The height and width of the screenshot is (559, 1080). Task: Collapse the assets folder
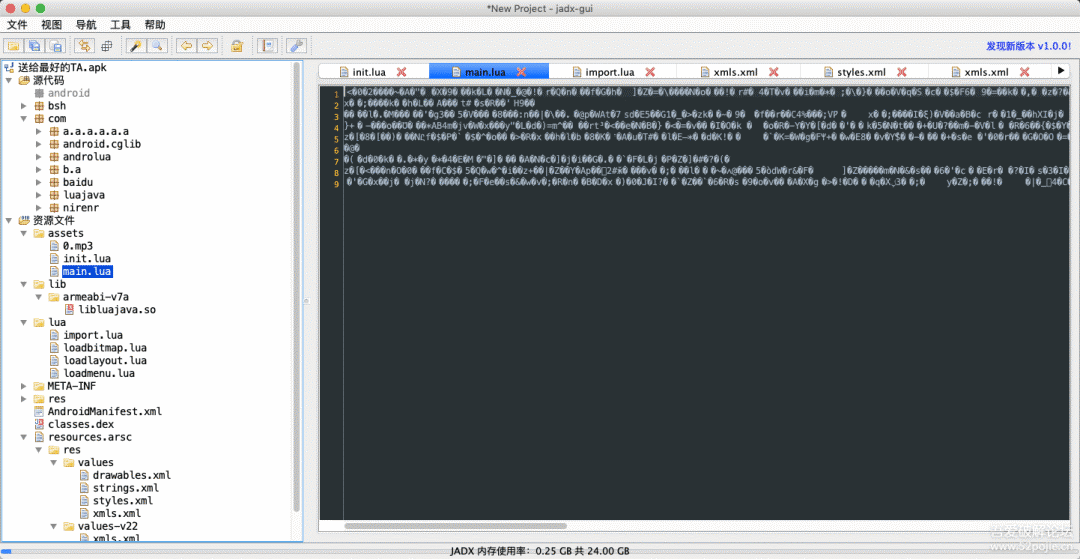[x=23, y=233]
